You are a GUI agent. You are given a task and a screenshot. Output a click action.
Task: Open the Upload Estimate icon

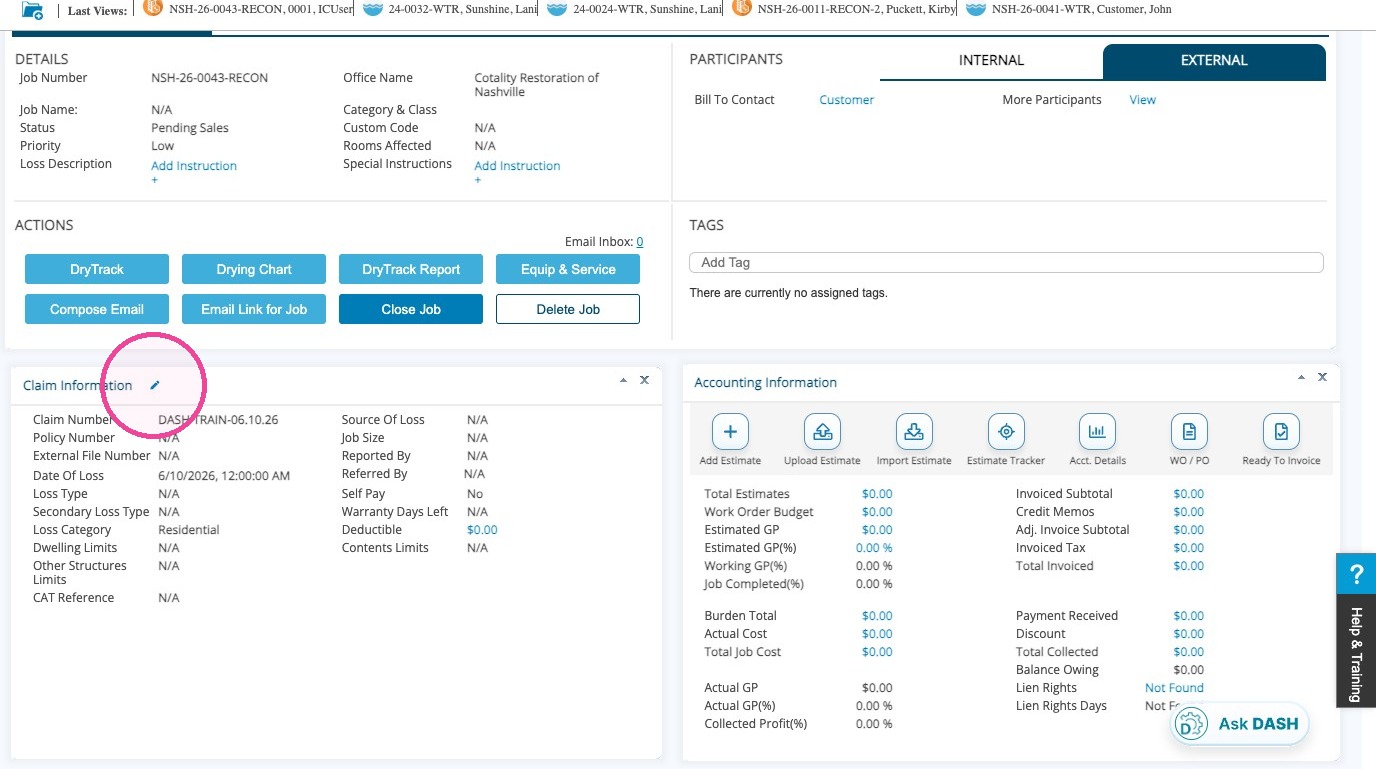pos(822,432)
